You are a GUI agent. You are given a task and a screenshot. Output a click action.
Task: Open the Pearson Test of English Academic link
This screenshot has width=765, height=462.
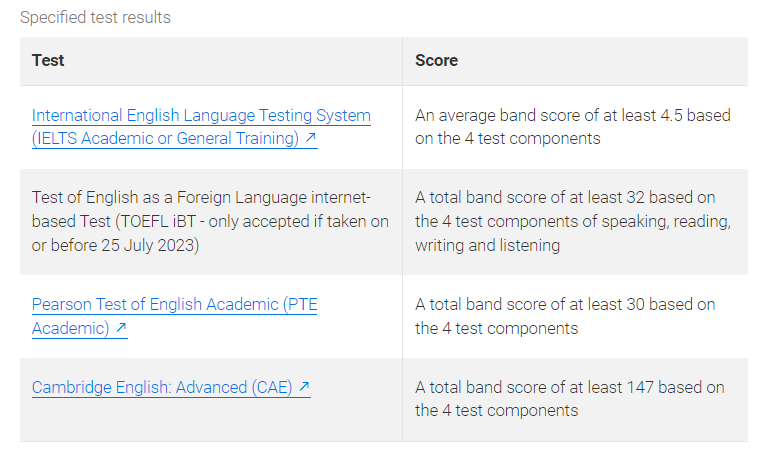click(x=174, y=305)
